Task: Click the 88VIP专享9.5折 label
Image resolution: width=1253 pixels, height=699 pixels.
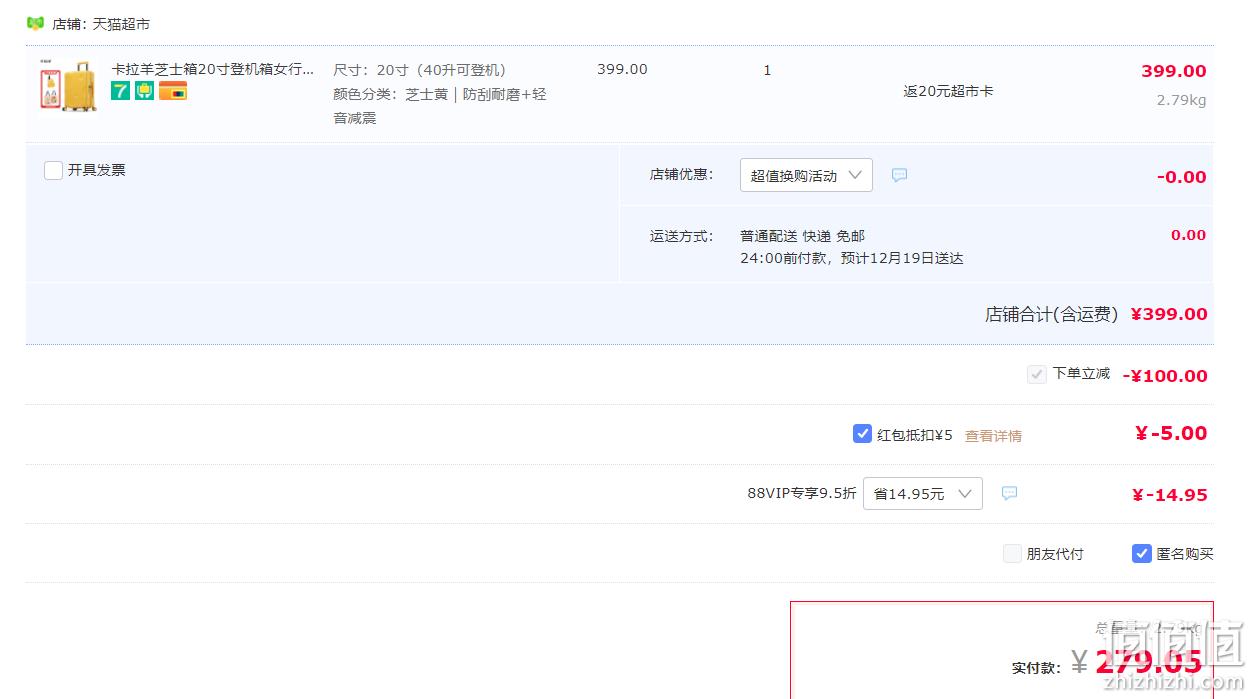Action: pos(802,493)
